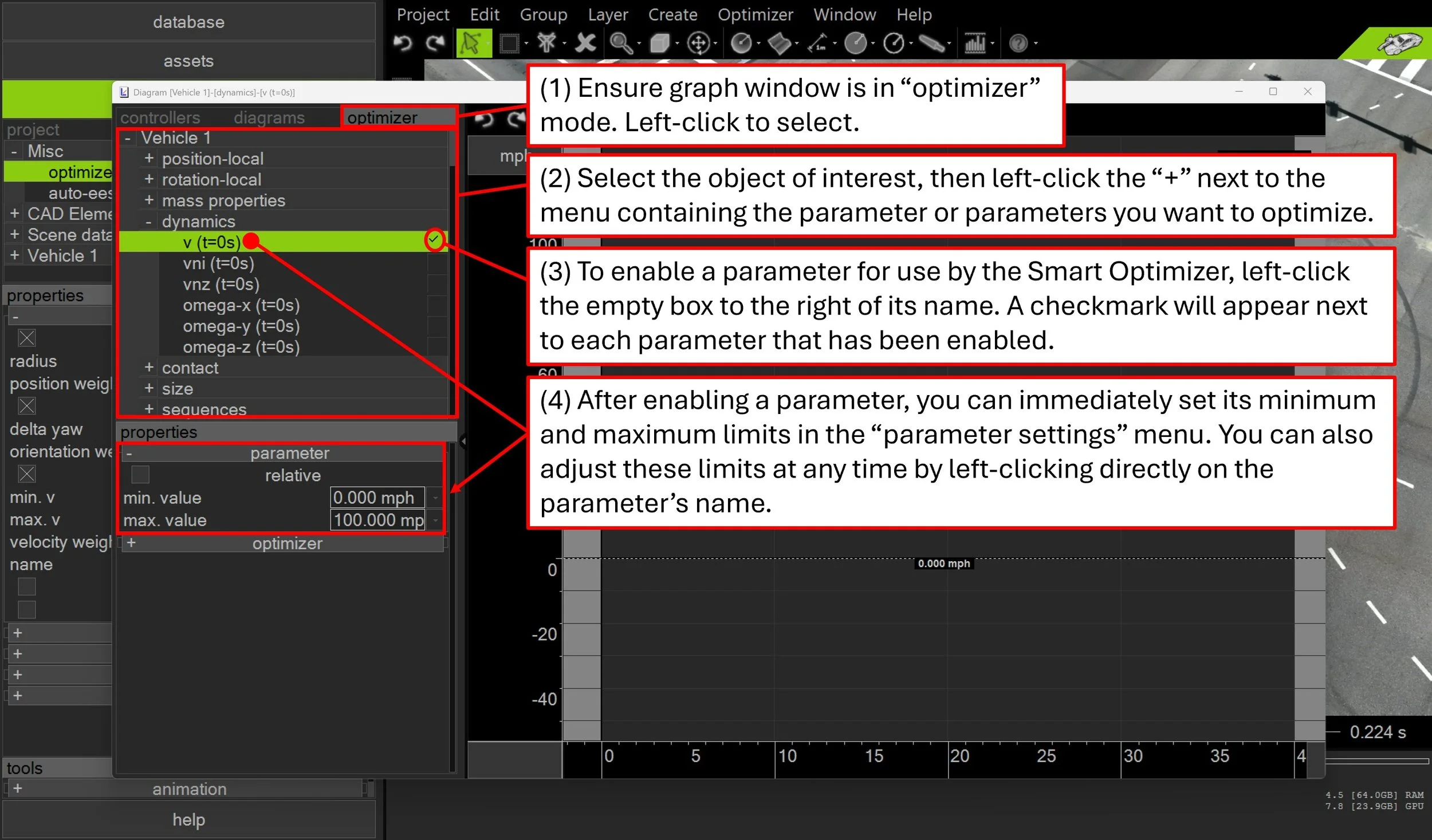Toggle the v (t=0s) parameter checkmark
This screenshot has height=840, width=1432.
tap(434, 240)
